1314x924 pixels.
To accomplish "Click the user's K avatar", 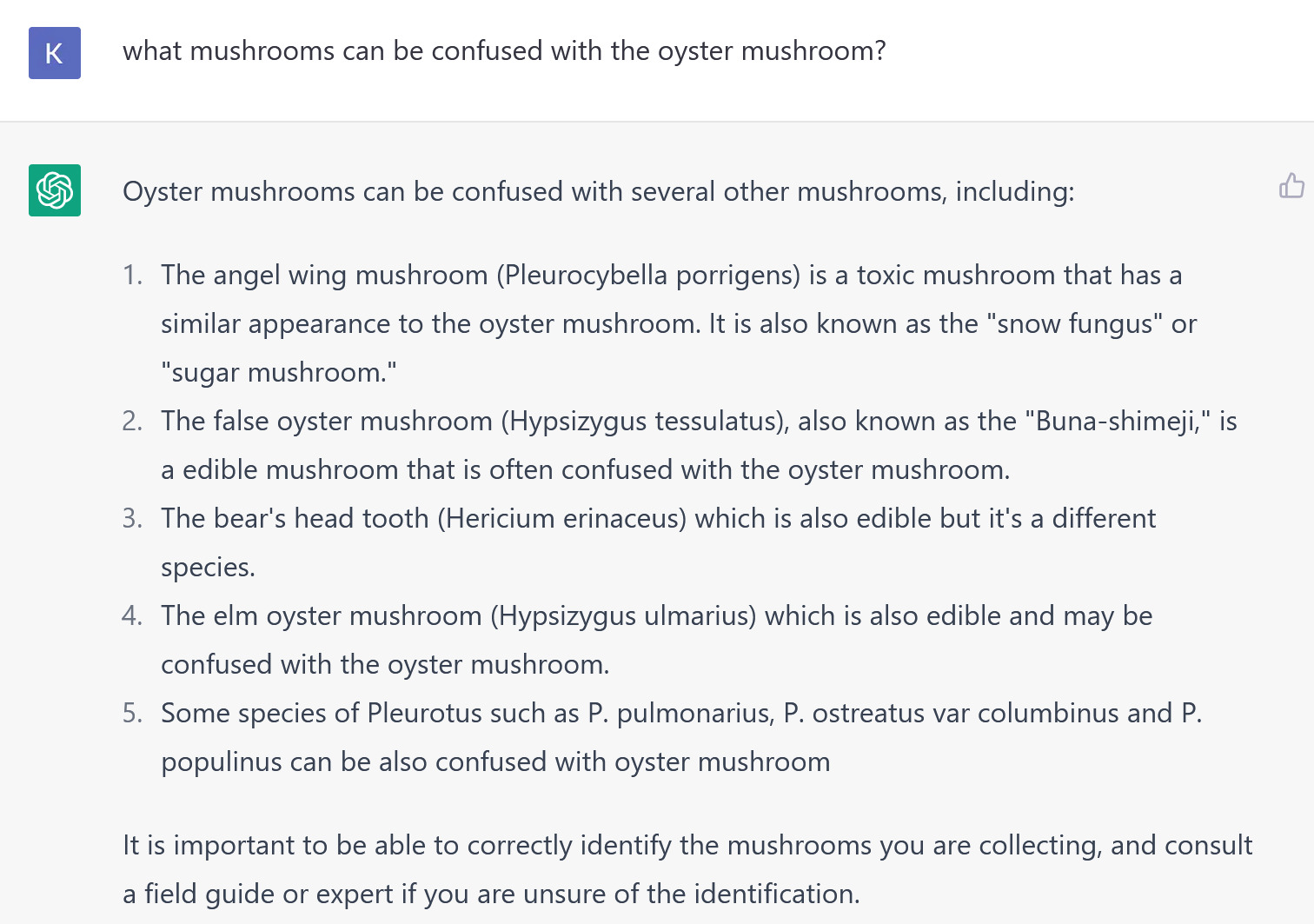I will point(55,53).
